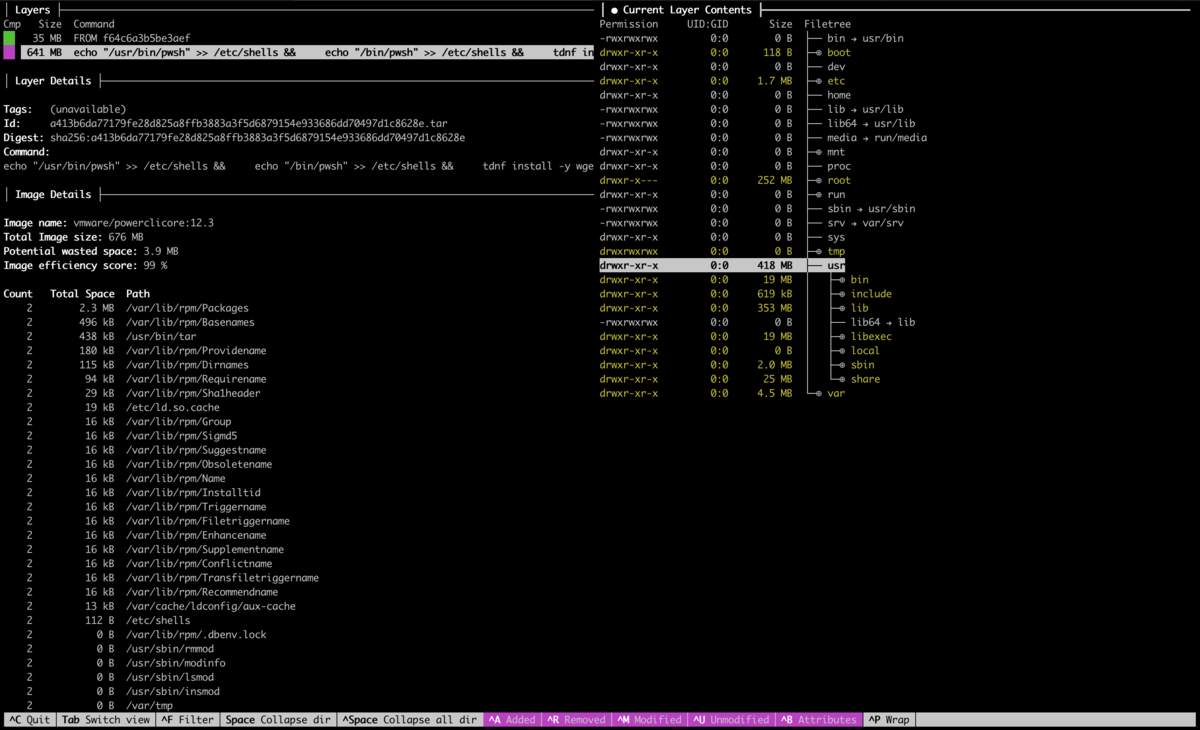Click Tab Switch view in the bottom bar
The width and height of the screenshot is (1200, 730).
point(106,720)
